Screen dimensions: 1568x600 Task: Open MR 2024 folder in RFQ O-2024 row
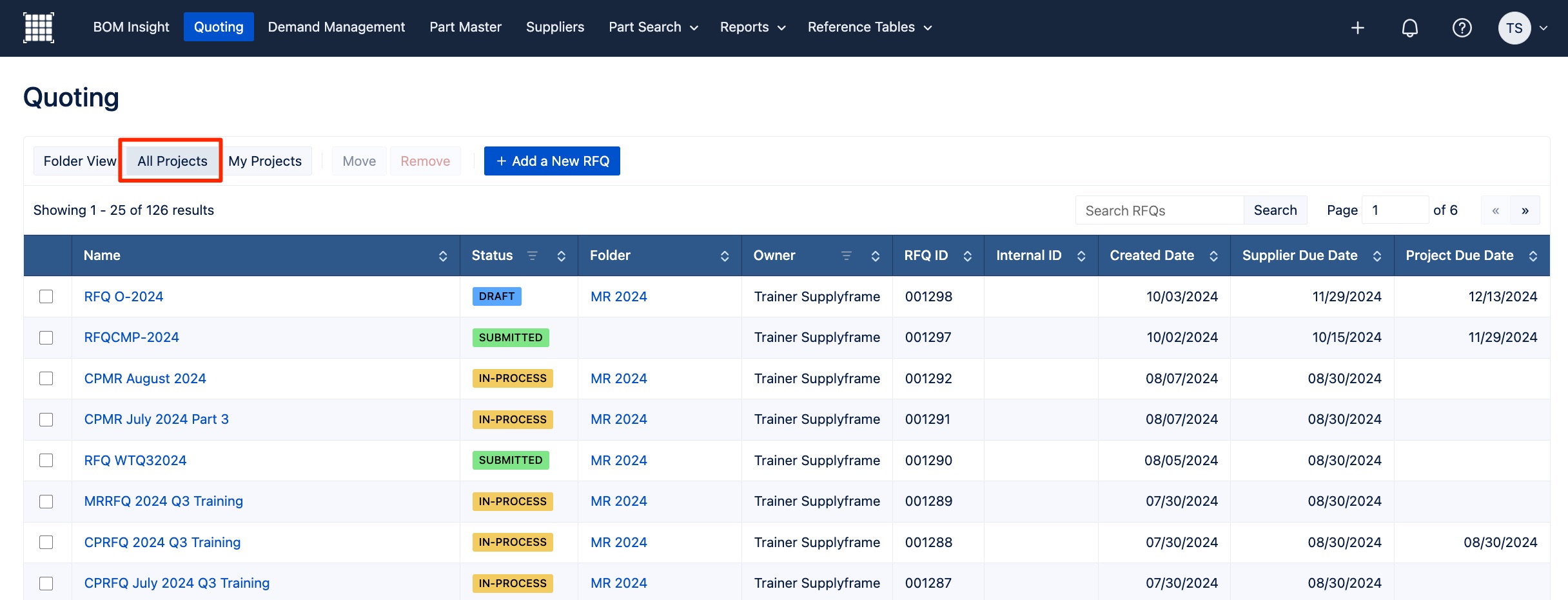pyautogui.click(x=619, y=297)
